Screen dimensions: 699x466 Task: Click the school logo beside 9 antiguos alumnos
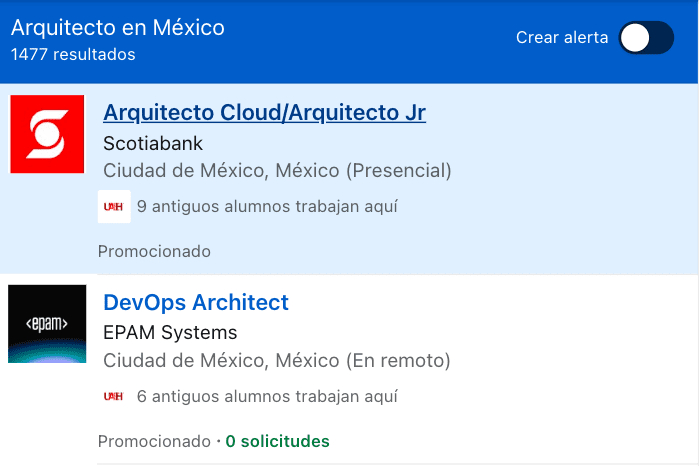pos(114,206)
